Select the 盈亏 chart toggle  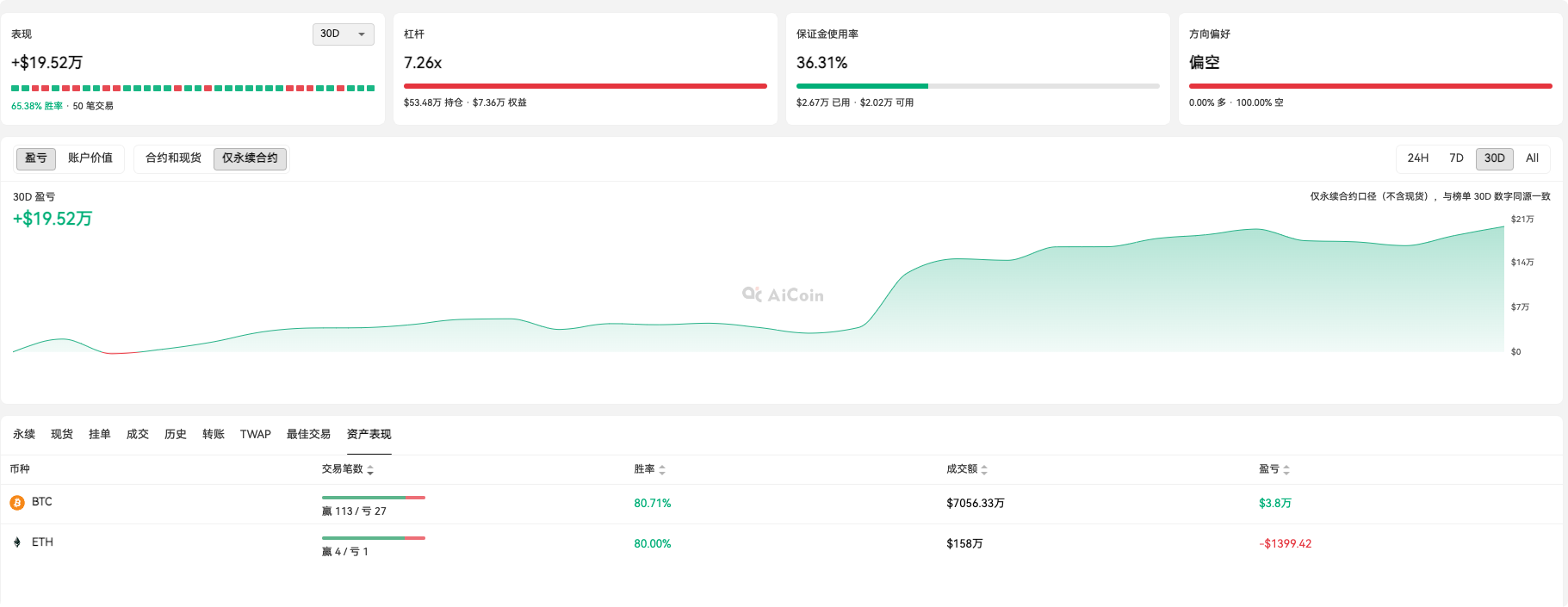[x=36, y=158]
